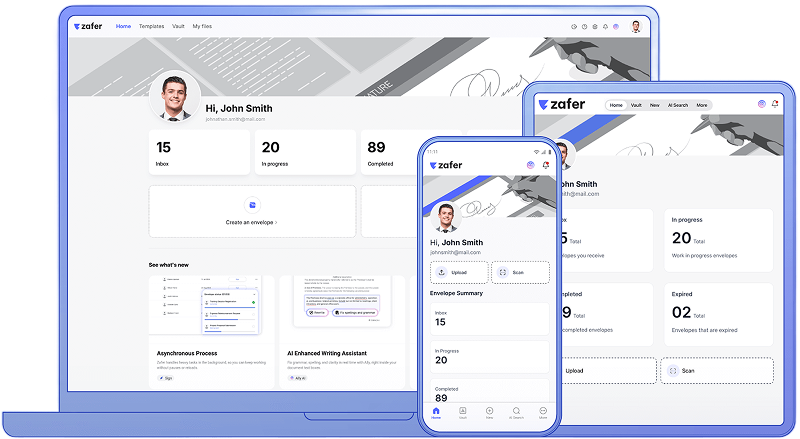Open the purple AI icon on the phone header
800x439 pixels.
(x=531, y=165)
